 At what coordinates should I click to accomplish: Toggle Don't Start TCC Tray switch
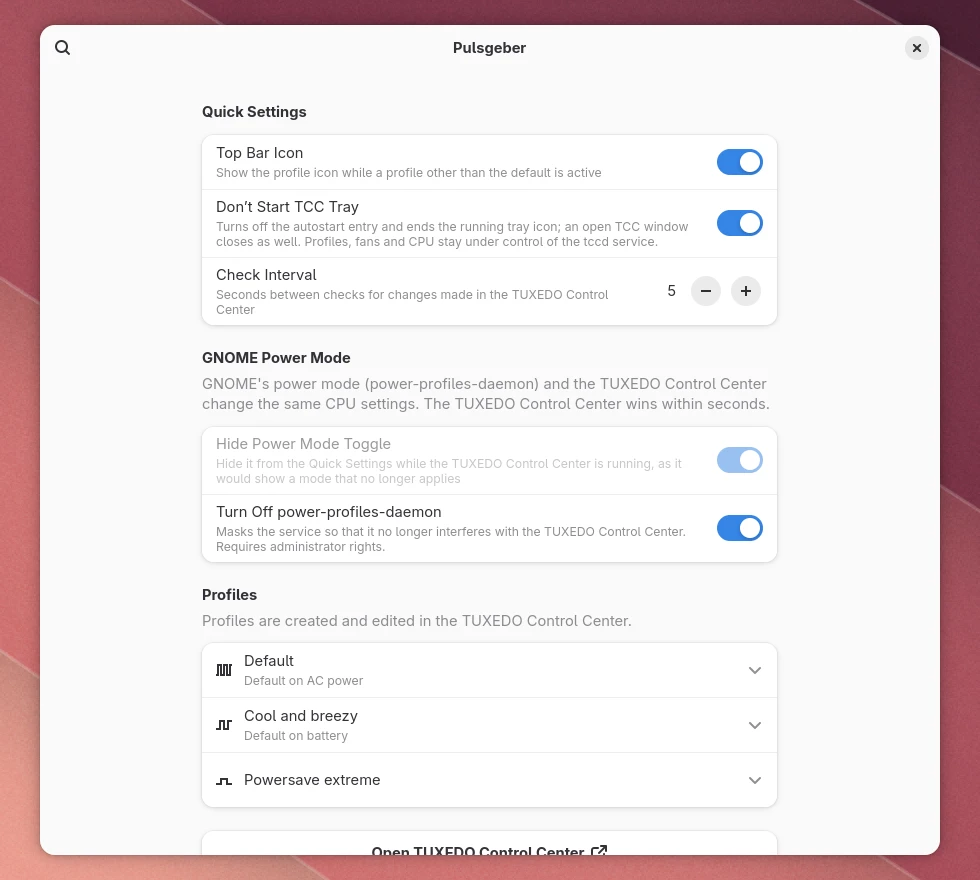pos(739,223)
